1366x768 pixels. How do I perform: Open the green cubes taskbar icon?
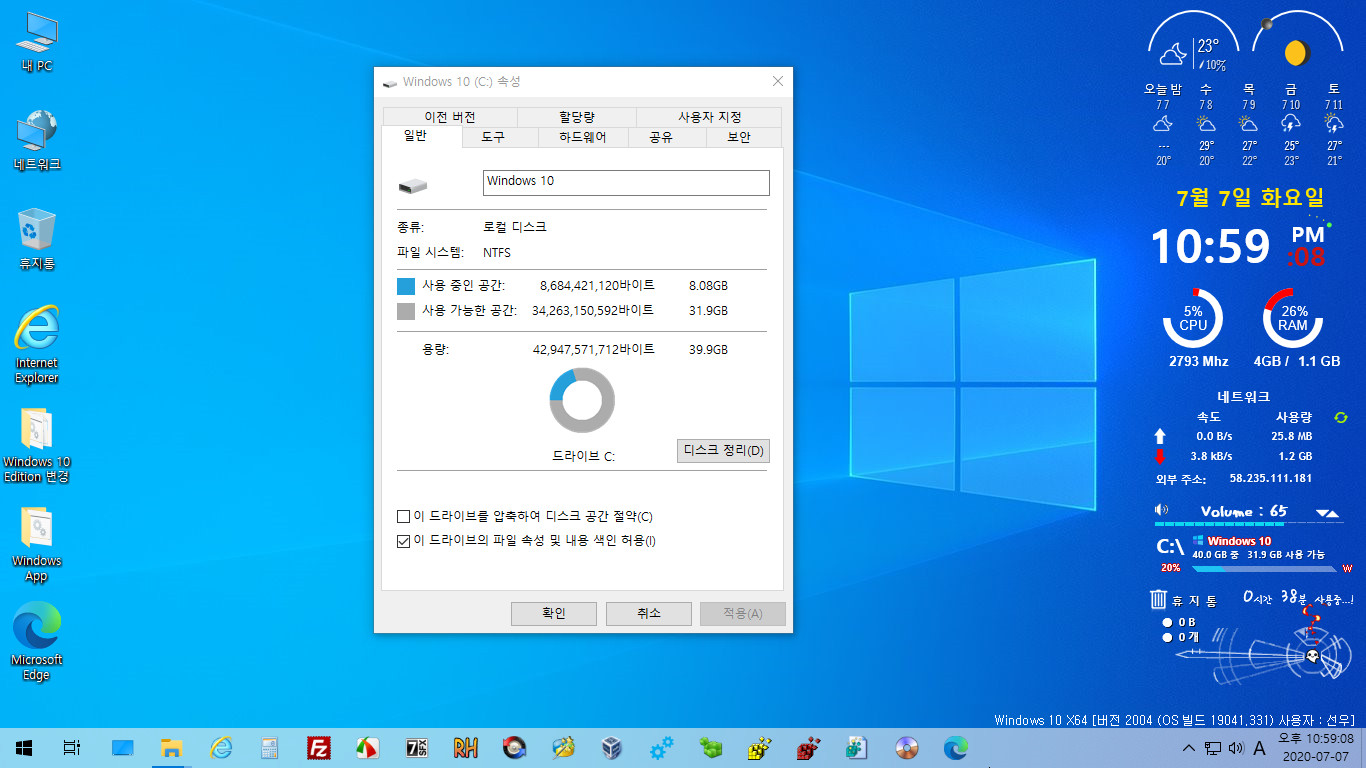(x=711, y=747)
